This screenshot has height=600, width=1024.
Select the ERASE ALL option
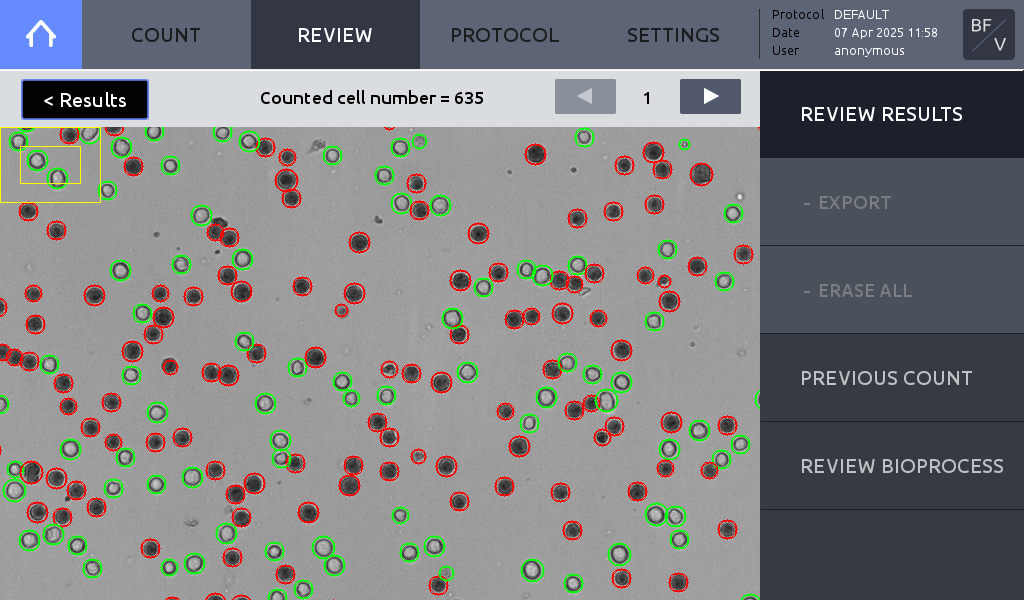[x=892, y=291]
